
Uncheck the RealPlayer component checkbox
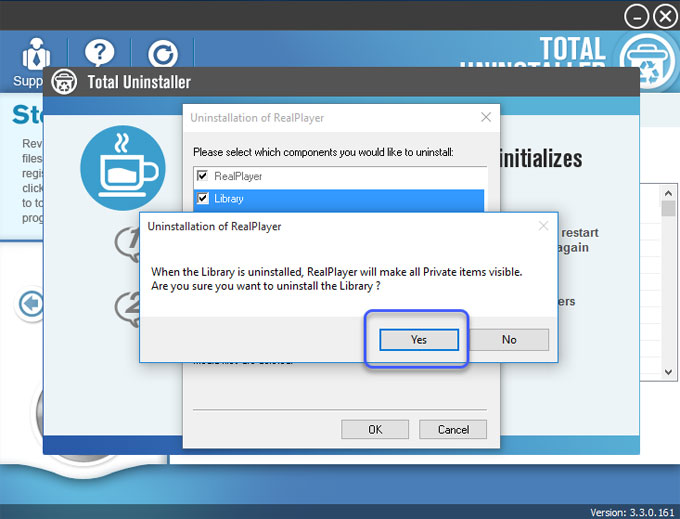(x=202, y=176)
